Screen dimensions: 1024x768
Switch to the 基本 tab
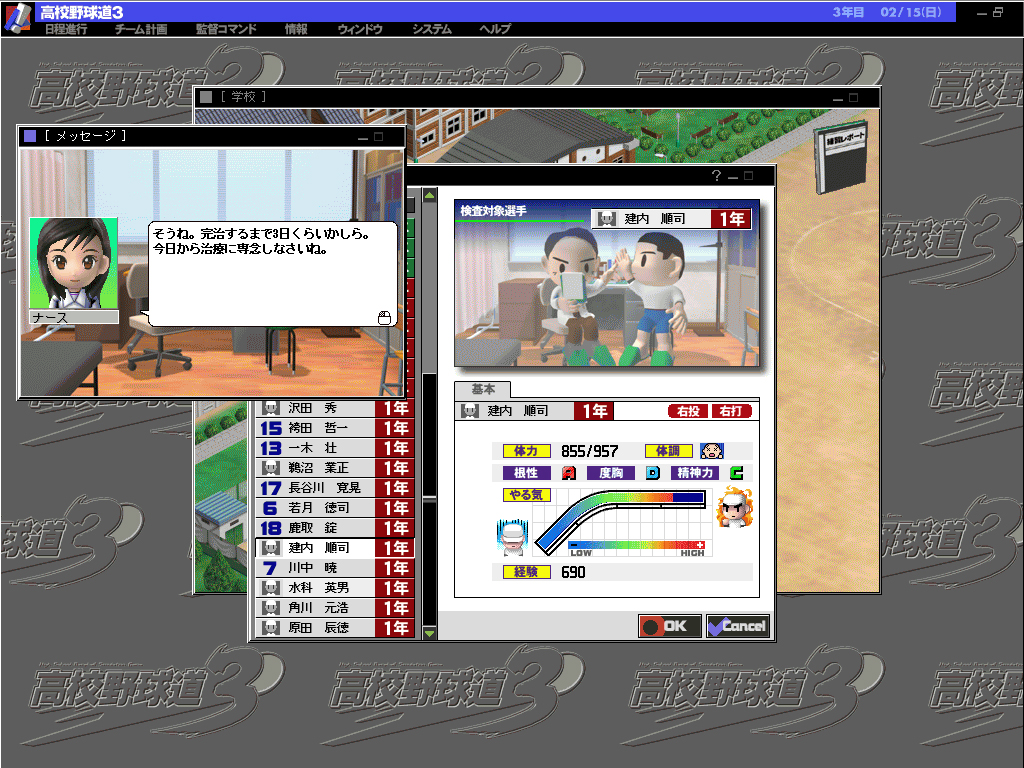click(483, 389)
